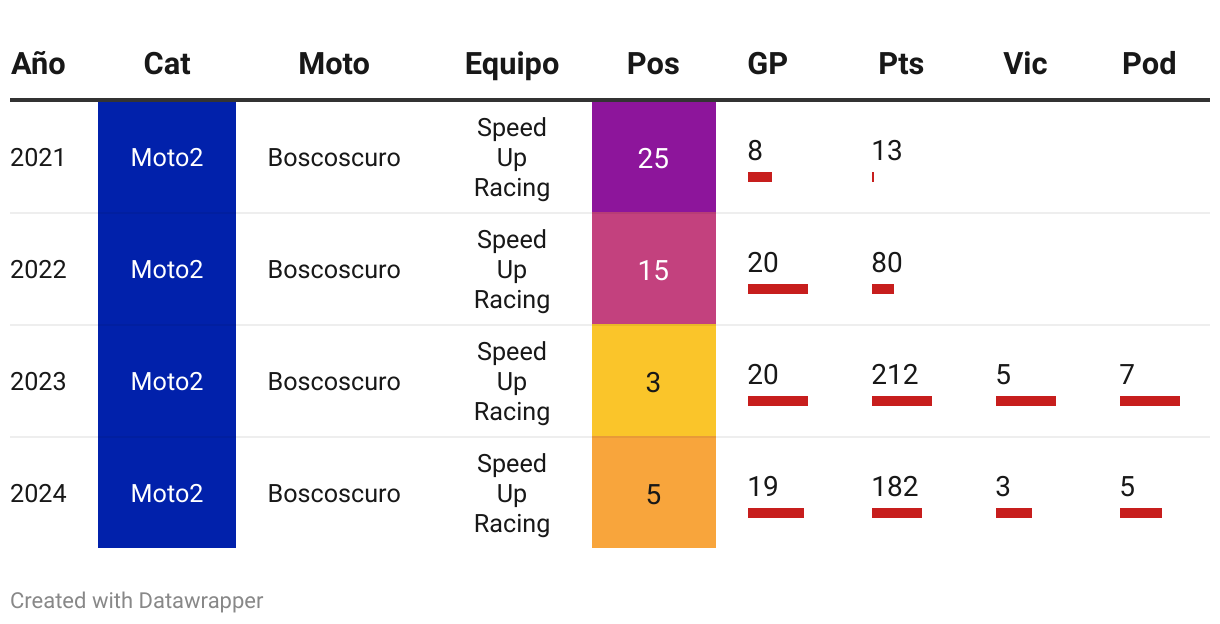Select the Boscoscuro cell in the 2024 row
The image size is (1220, 624).
click(x=334, y=493)
